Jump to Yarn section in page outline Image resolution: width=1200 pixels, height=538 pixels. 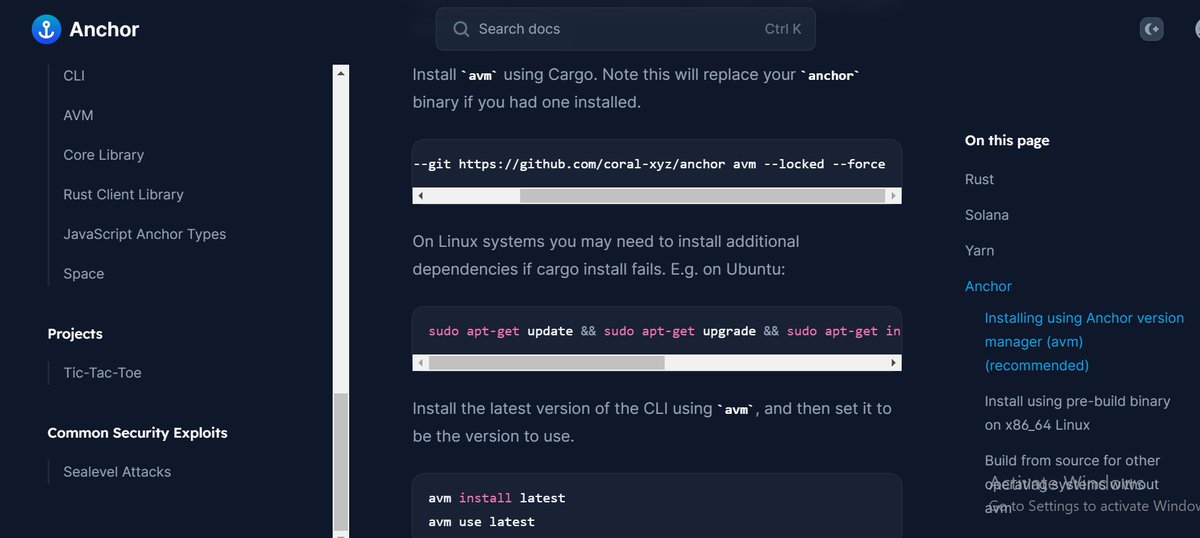pos(979,251)
